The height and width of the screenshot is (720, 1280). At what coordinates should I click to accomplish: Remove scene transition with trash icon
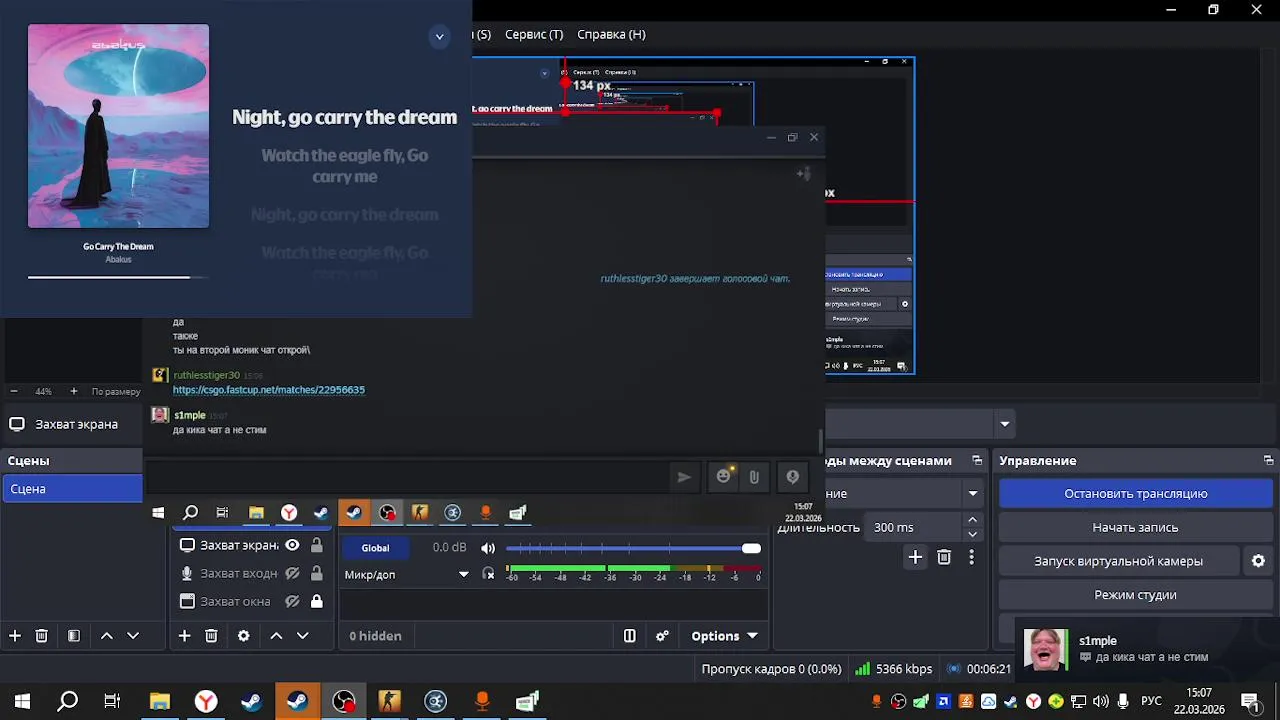click(x=944, y=557)
